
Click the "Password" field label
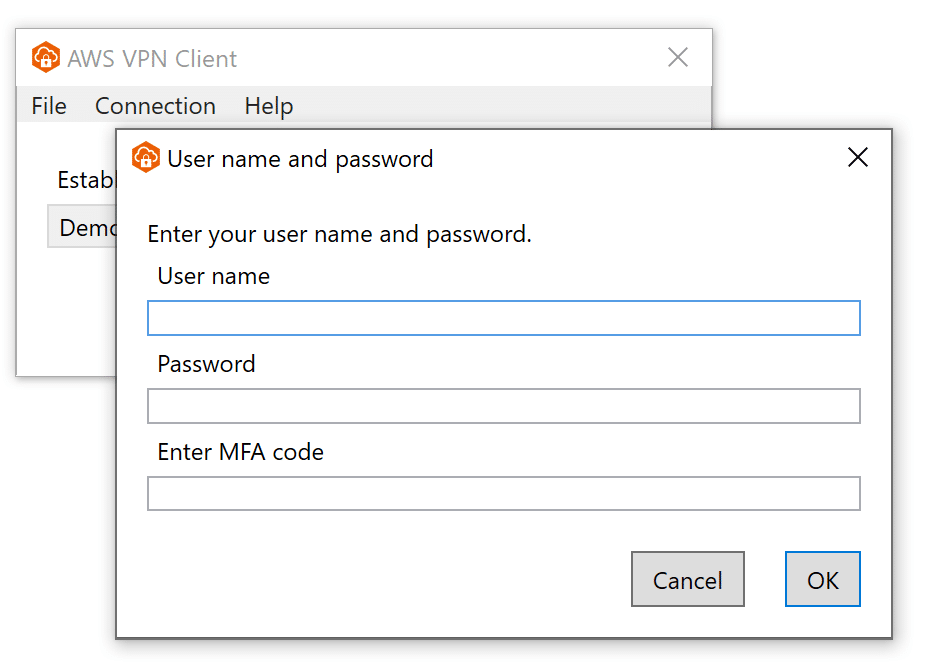pyautogui.click(x=206, y=364)
